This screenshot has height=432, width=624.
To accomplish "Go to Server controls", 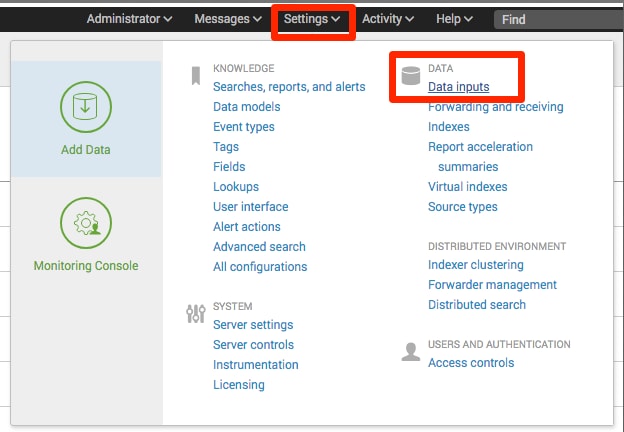I will pyautogui.click(x=254, y=344).
